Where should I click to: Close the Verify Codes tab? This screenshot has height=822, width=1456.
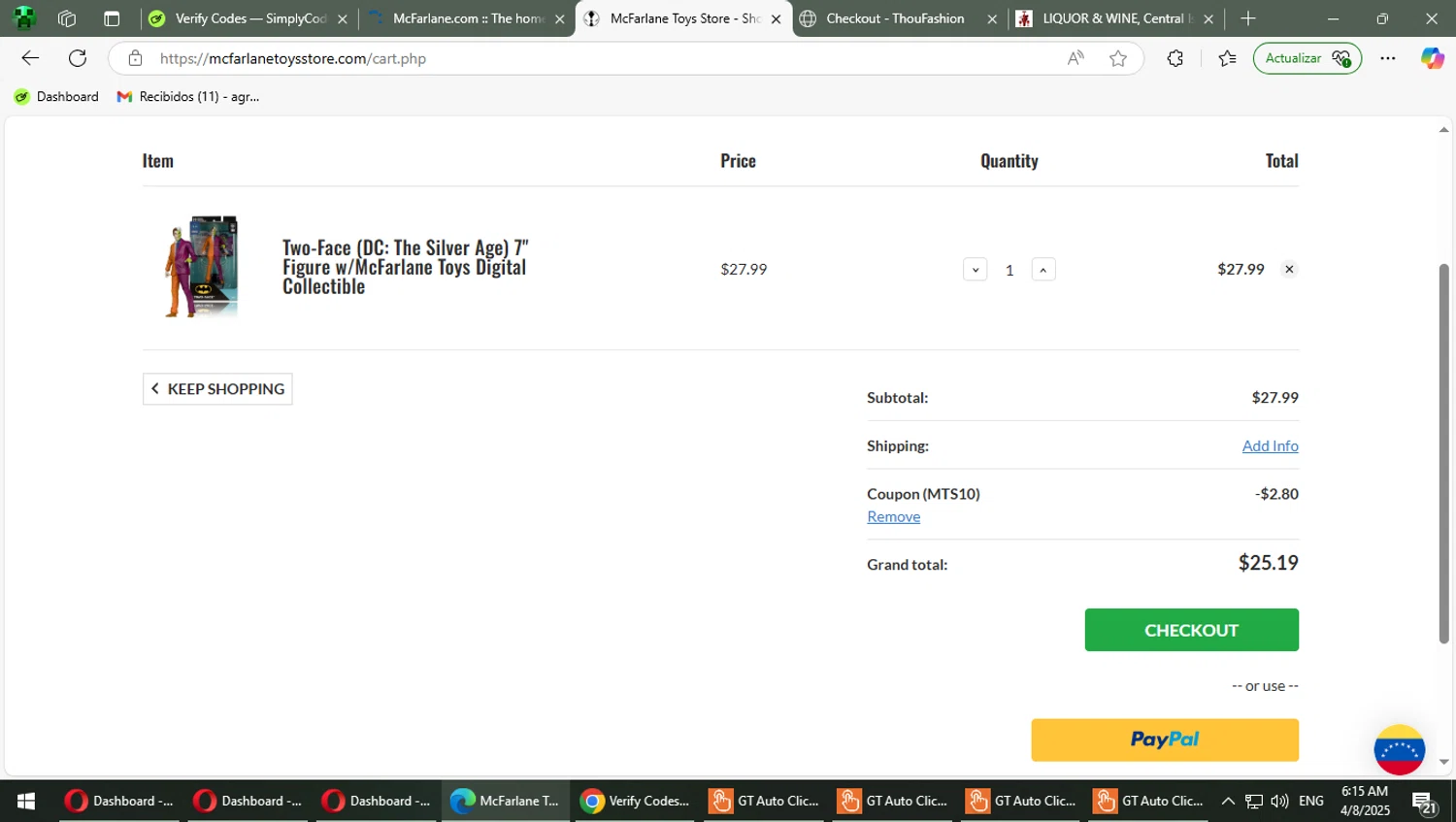(342, 18)
